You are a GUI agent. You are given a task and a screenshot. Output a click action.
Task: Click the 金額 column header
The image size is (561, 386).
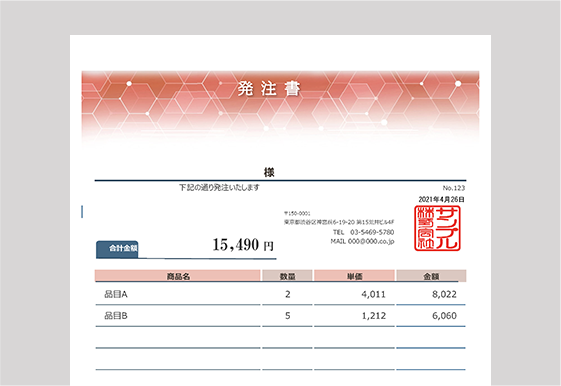tap(431, 276)
